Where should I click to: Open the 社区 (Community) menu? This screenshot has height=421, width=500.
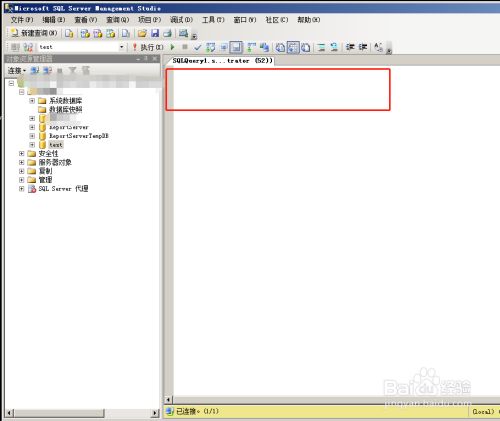point(277,20)
